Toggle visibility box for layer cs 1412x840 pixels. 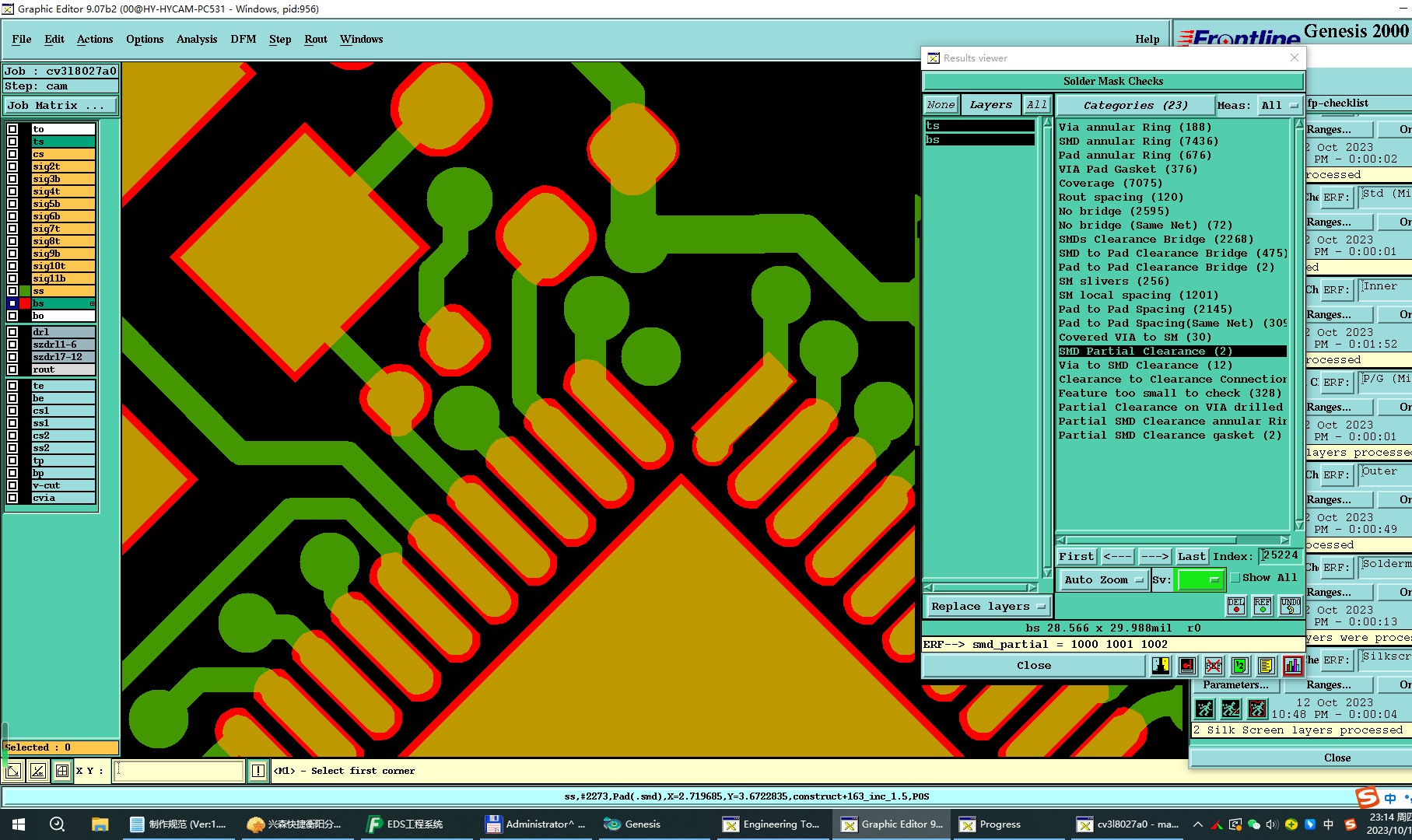pos(12,154)
